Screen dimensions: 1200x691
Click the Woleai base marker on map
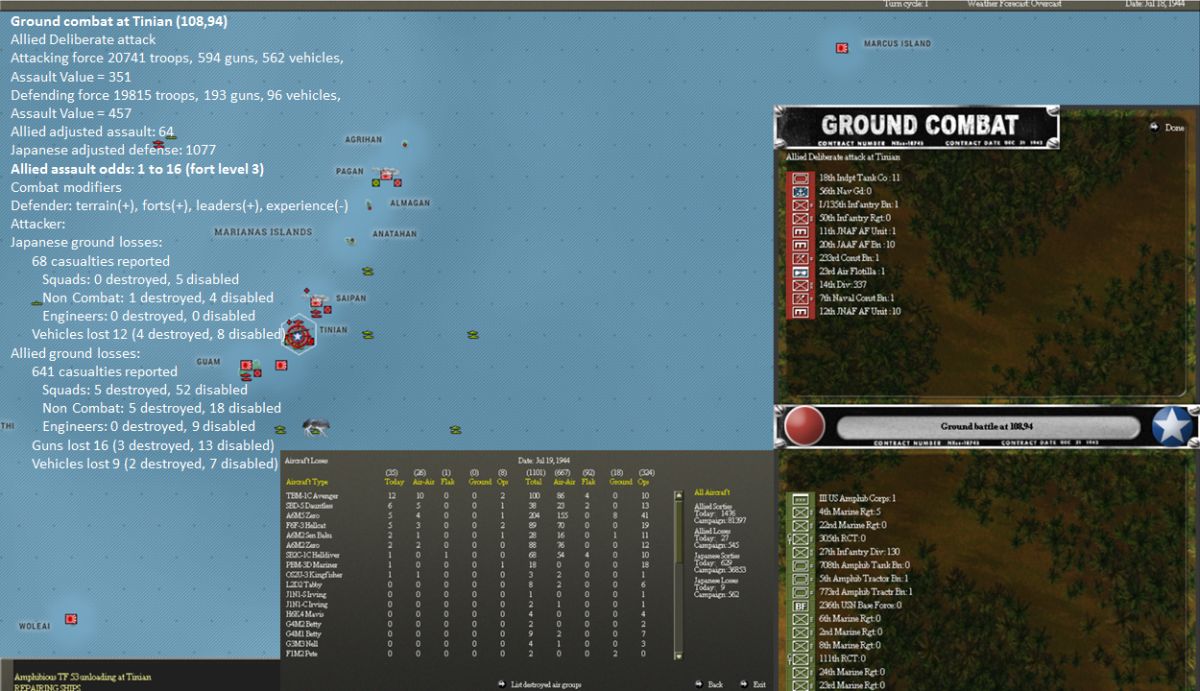[x=71, y=619]
